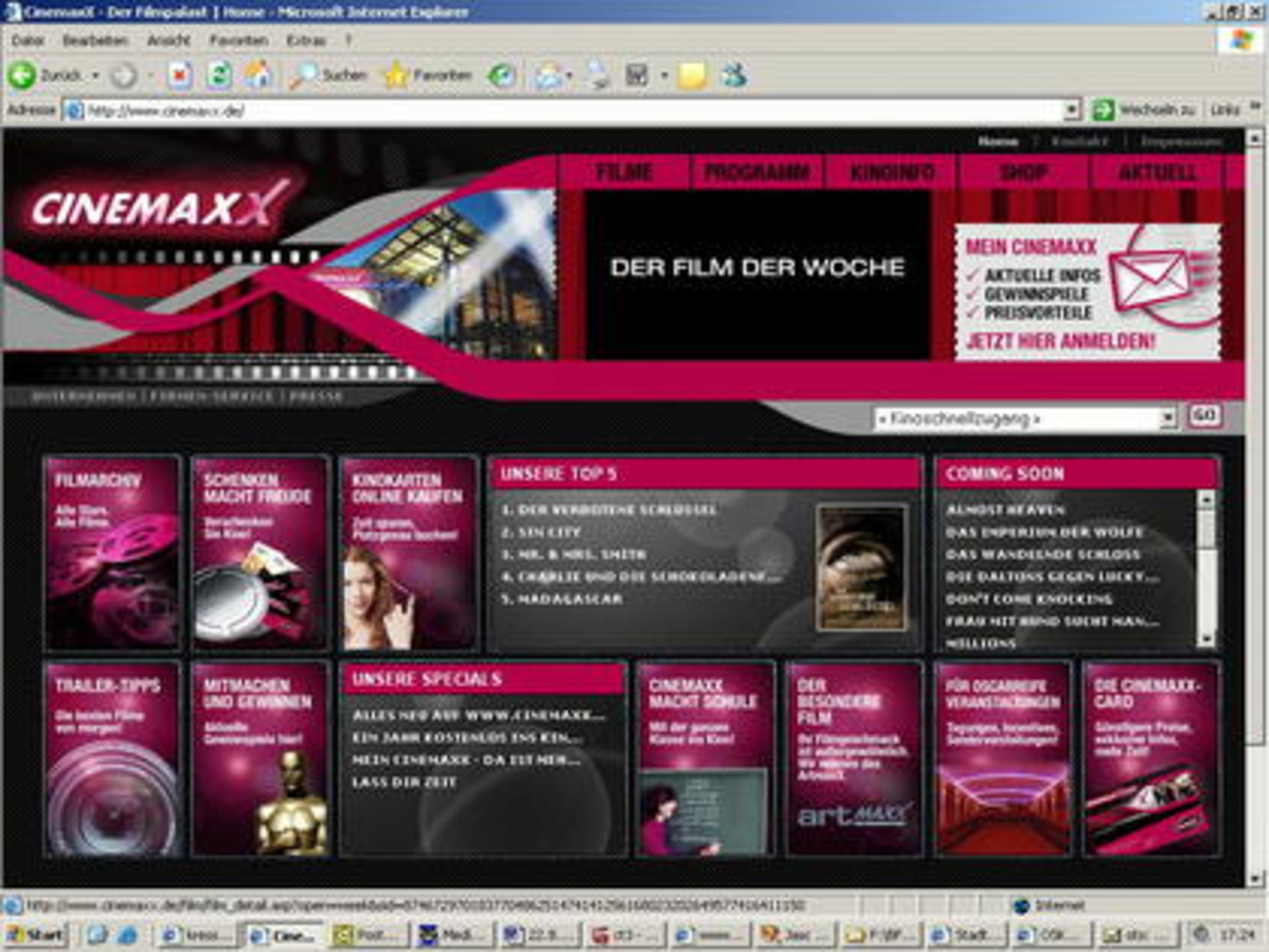Select the FILME navigation tab

click(x=624, y=173)
